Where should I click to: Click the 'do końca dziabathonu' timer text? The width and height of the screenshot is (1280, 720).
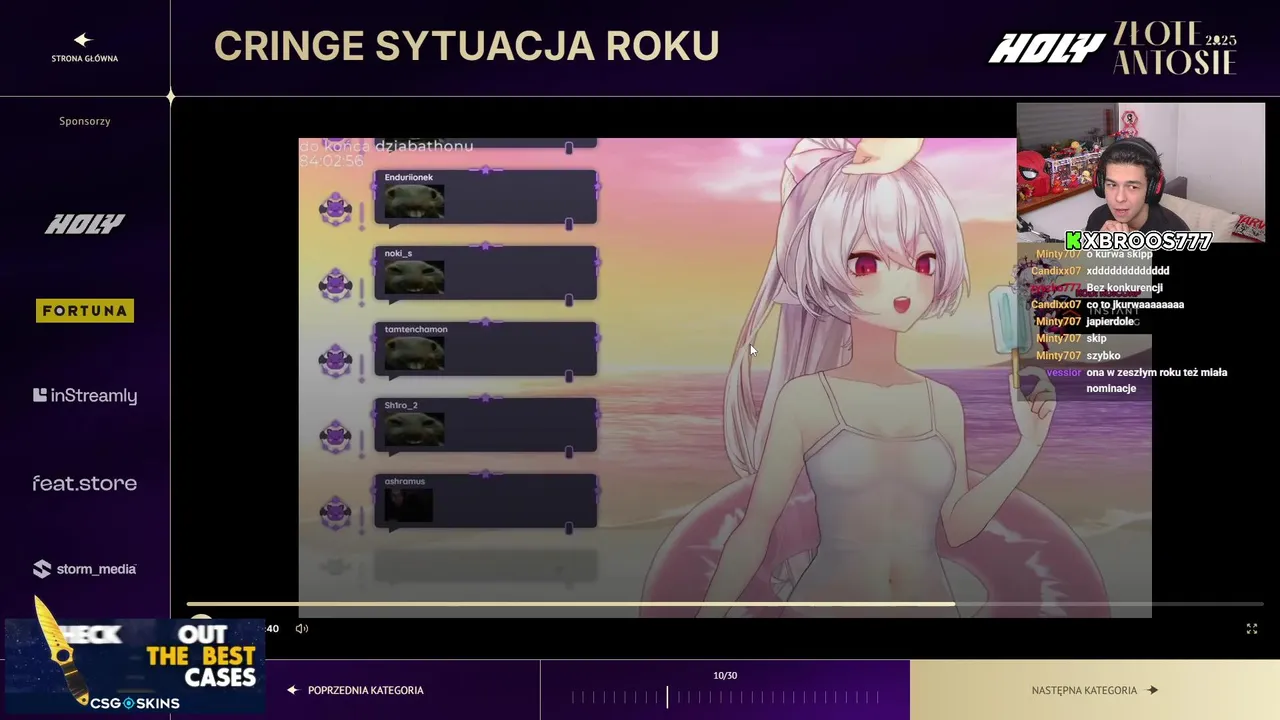pos(387,147)
